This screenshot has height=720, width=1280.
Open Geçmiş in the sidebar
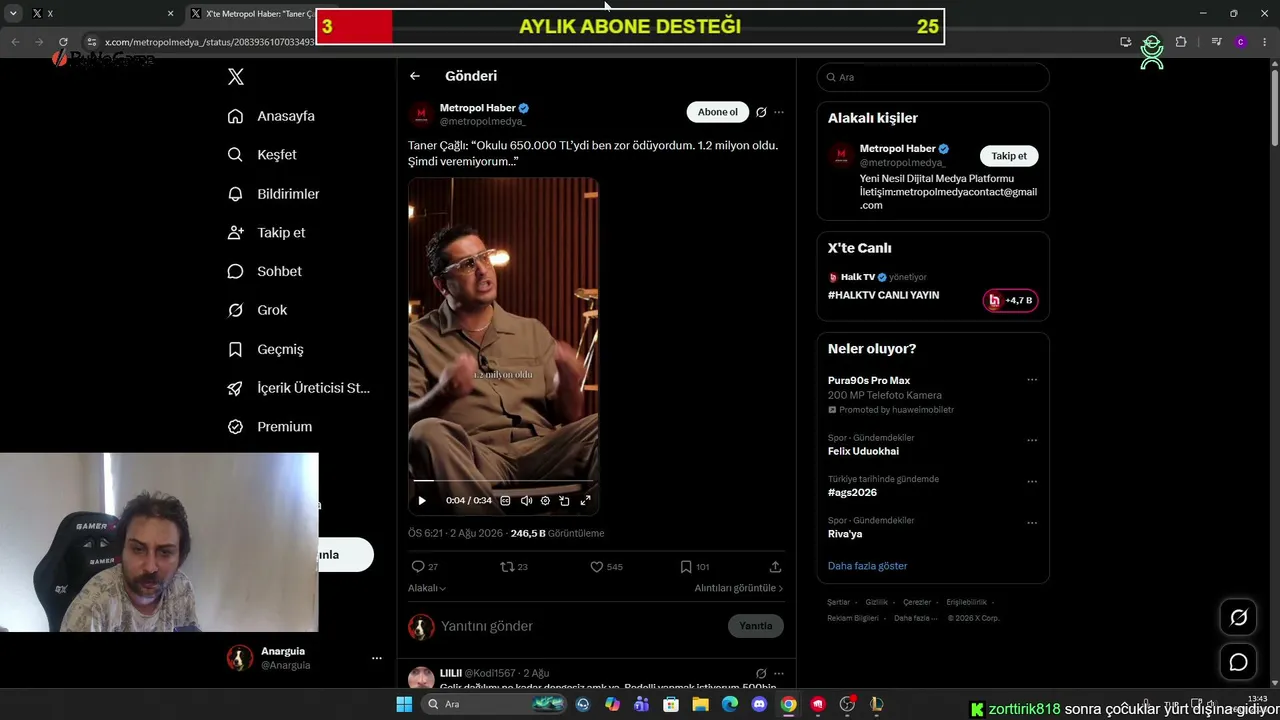[265, 349]
